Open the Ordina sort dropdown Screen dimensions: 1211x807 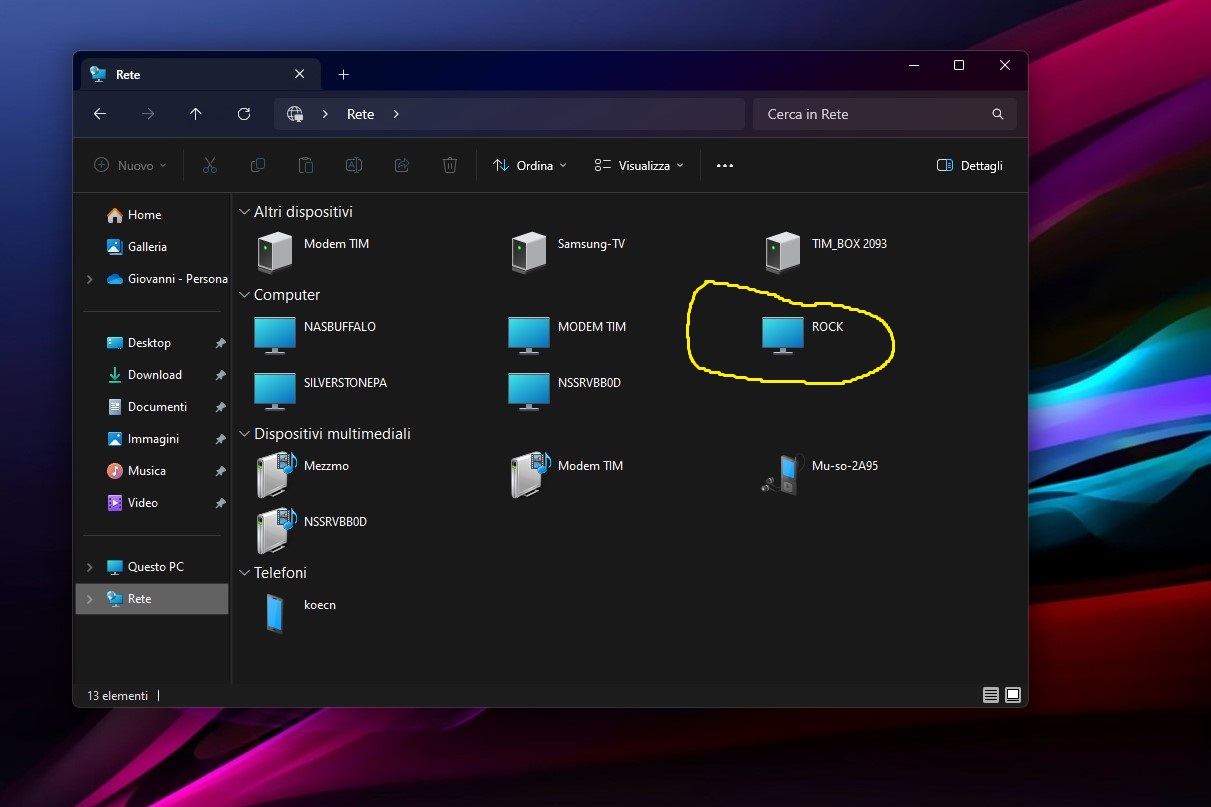(x=530, y=166)
